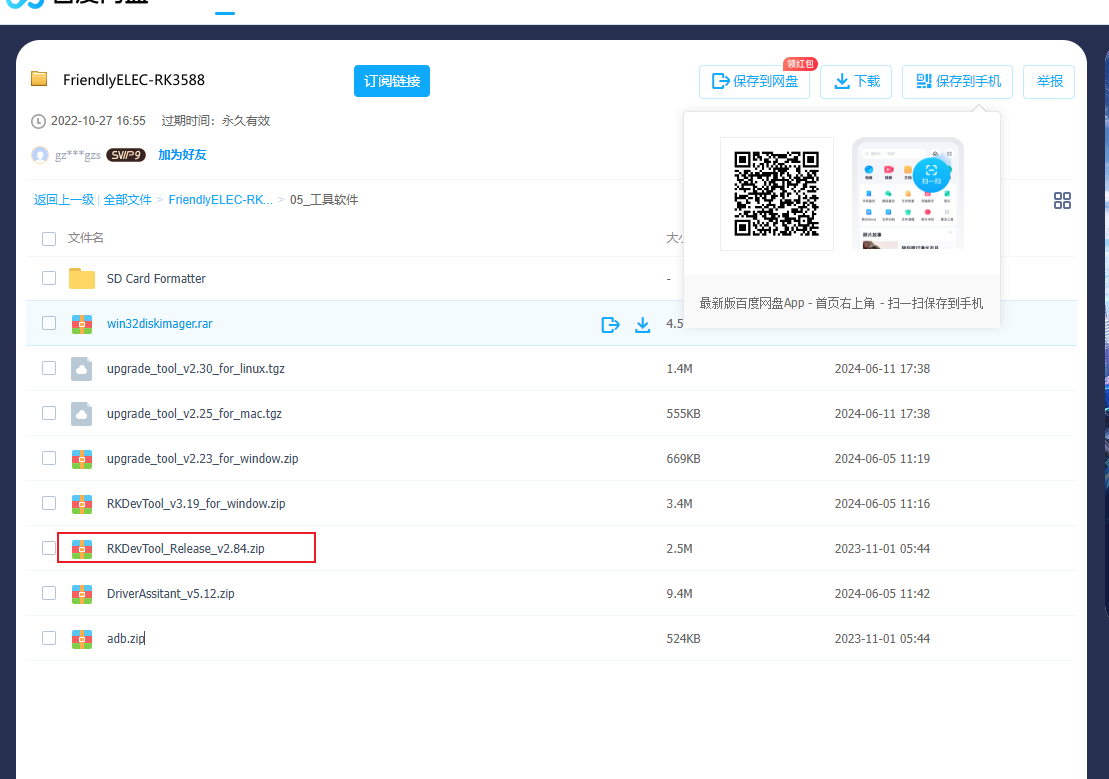Click adb.zip file name
Image resolution: width=1109 pixels, height=779 pixels.
[x=126, y=638]
